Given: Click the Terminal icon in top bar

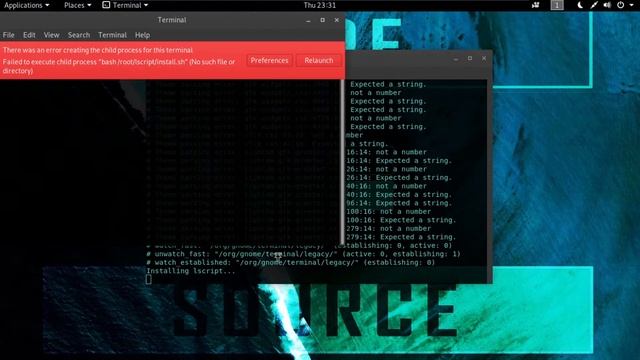Looking at the screenshot, I should (x=106, y=5).
